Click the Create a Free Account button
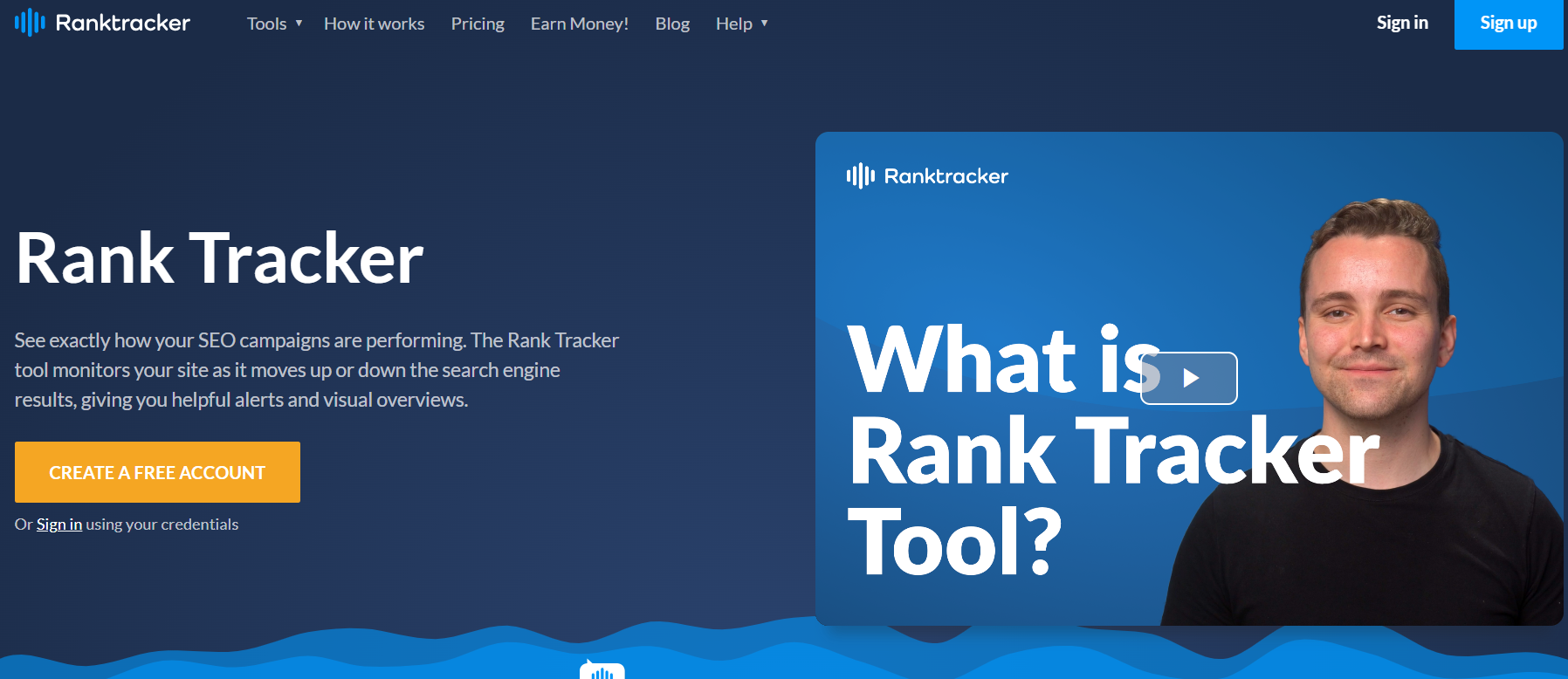This screenshot has width=1568, height=679. click(157, 472)
